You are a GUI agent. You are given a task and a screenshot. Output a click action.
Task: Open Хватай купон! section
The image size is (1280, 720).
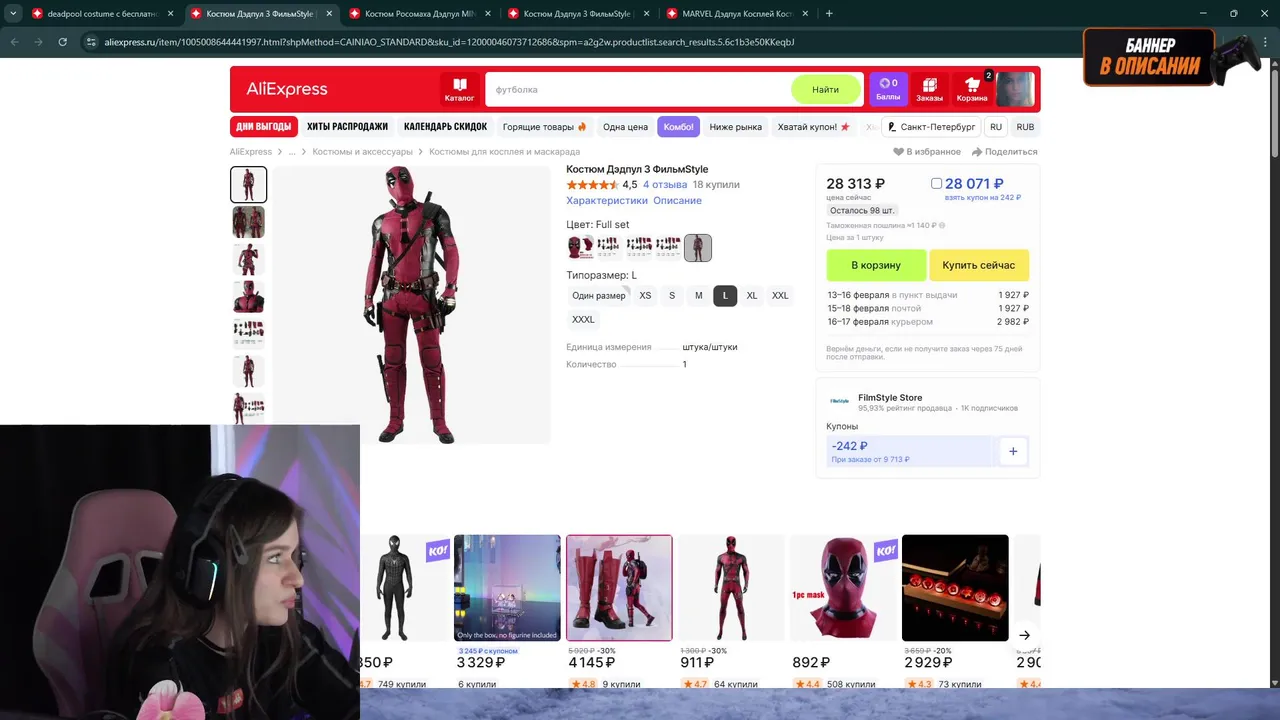813,127
